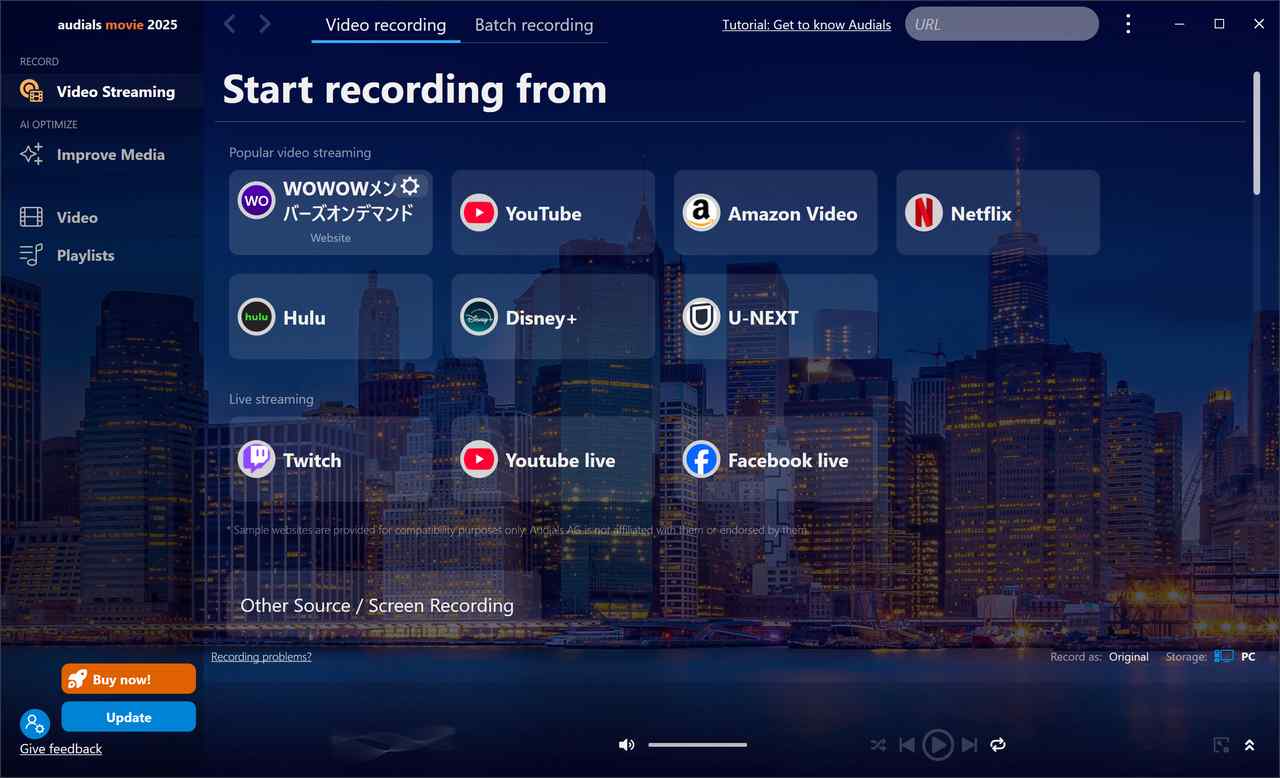Open the player view icon

(1221, 745)
